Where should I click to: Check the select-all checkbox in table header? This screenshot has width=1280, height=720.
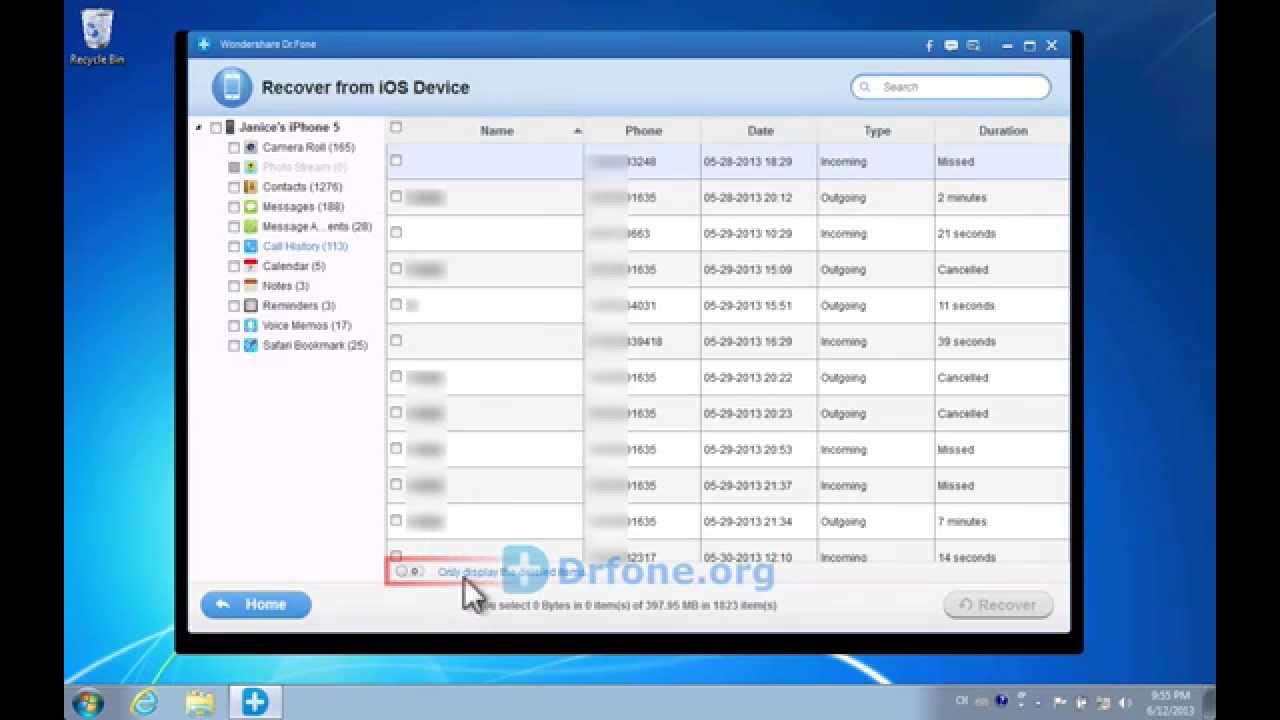(396, 127)
